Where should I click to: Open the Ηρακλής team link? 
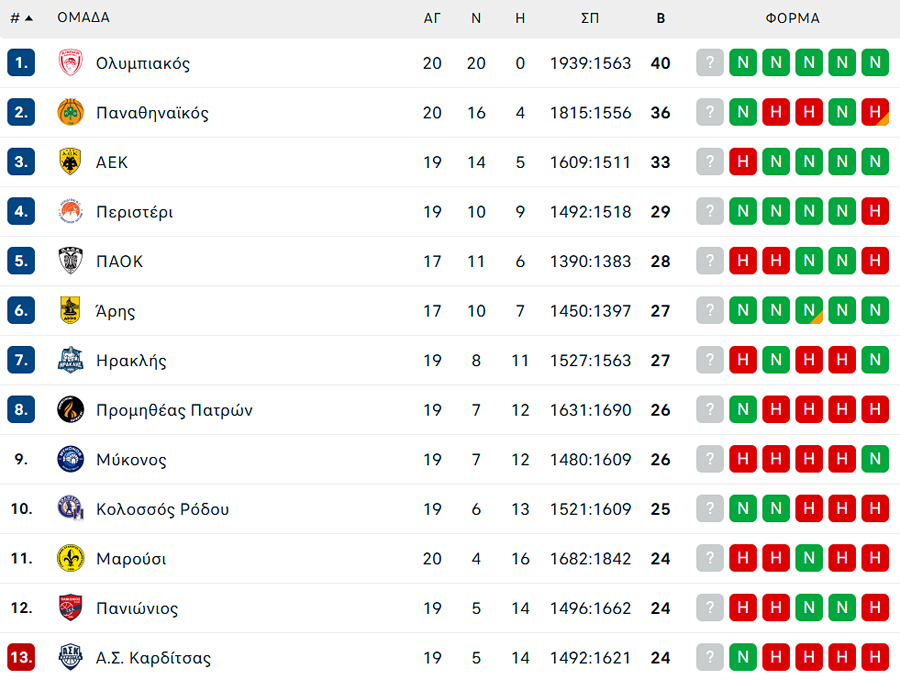[131, 361]
